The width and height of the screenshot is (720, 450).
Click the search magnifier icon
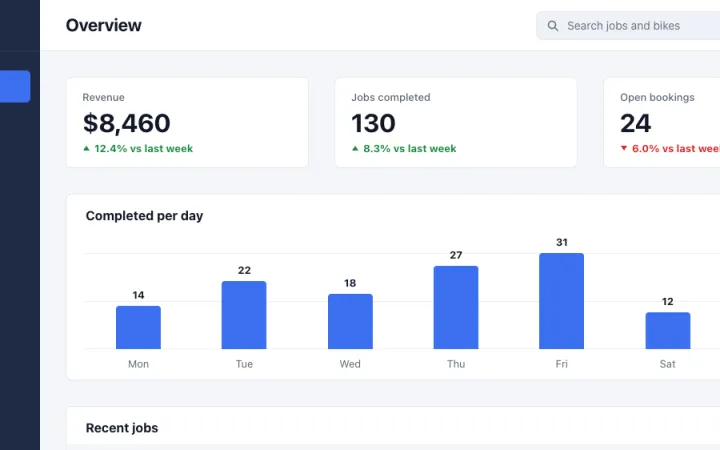tap(553, 26)
